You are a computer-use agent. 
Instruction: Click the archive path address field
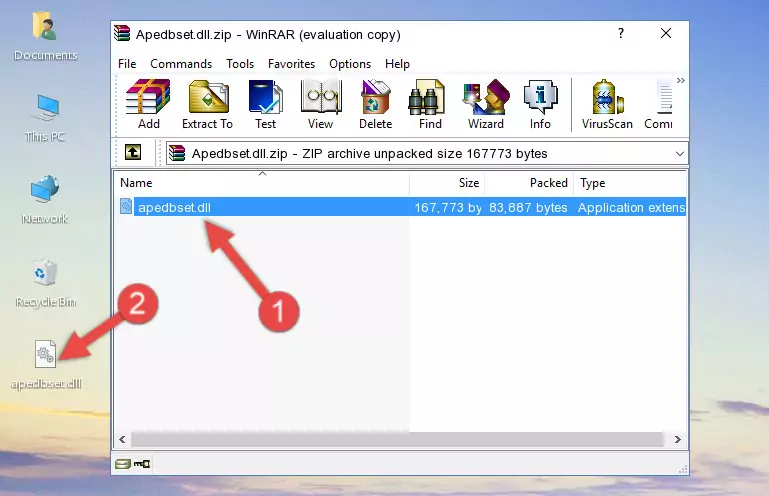(427, 154)
